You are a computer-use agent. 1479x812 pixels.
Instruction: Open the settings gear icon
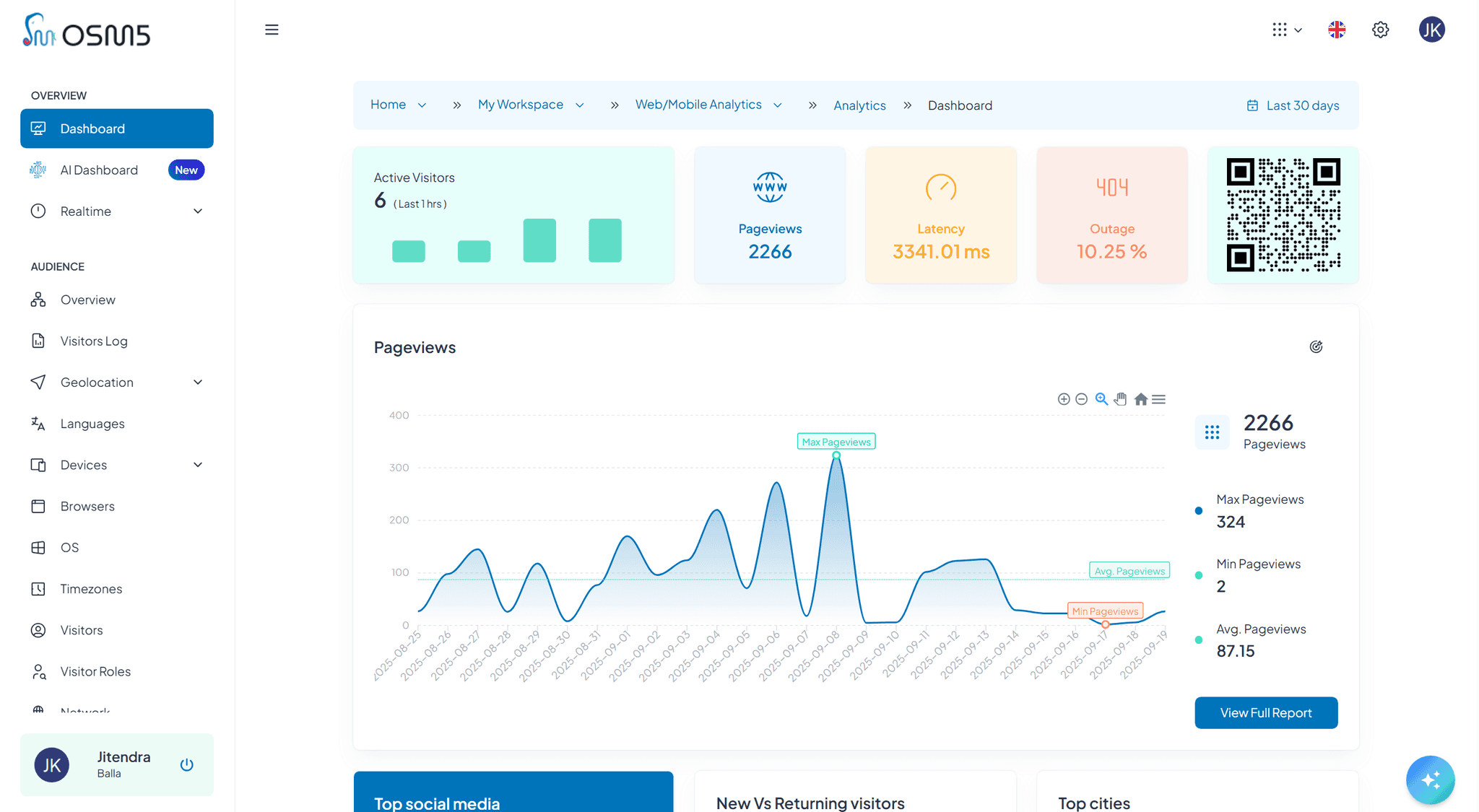1380,30
